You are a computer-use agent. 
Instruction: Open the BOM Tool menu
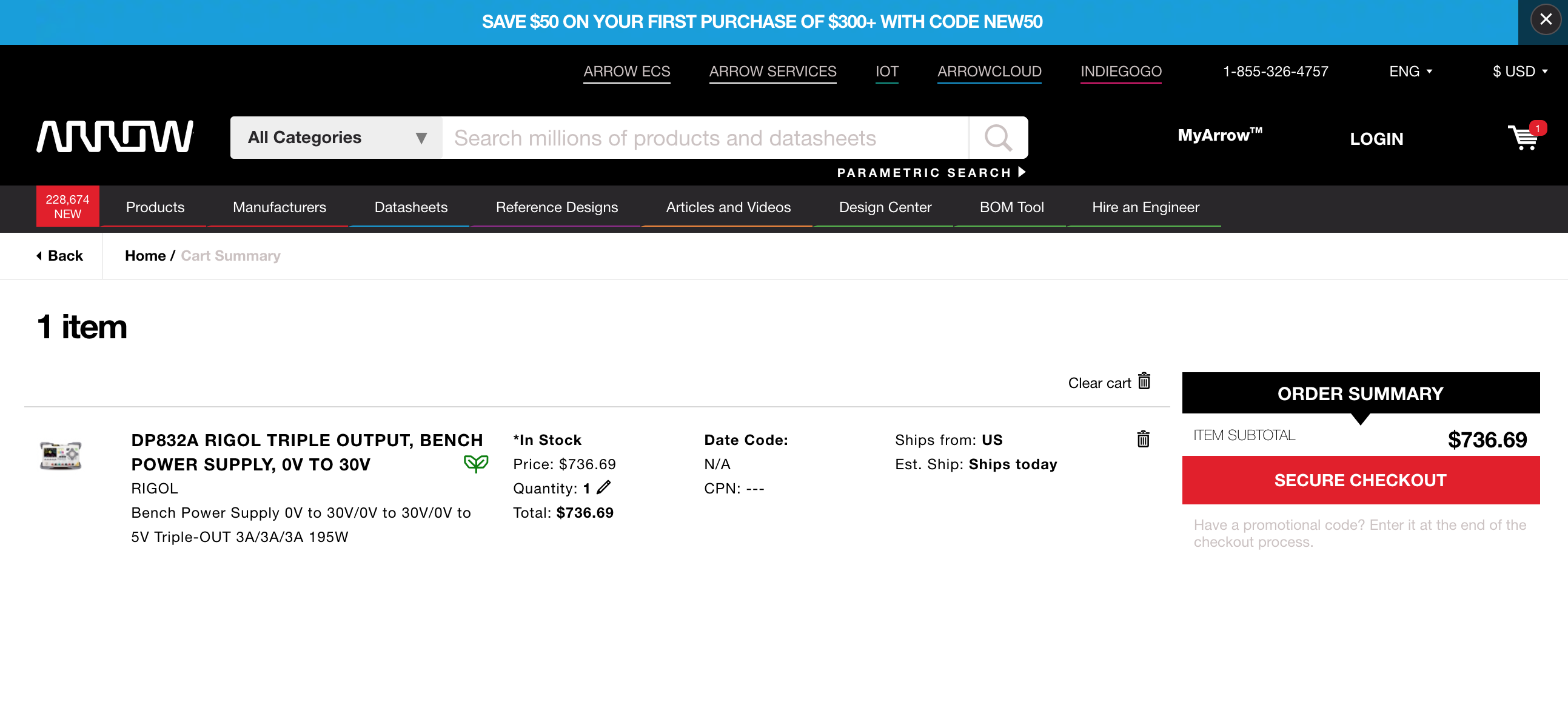point(1011,207)
